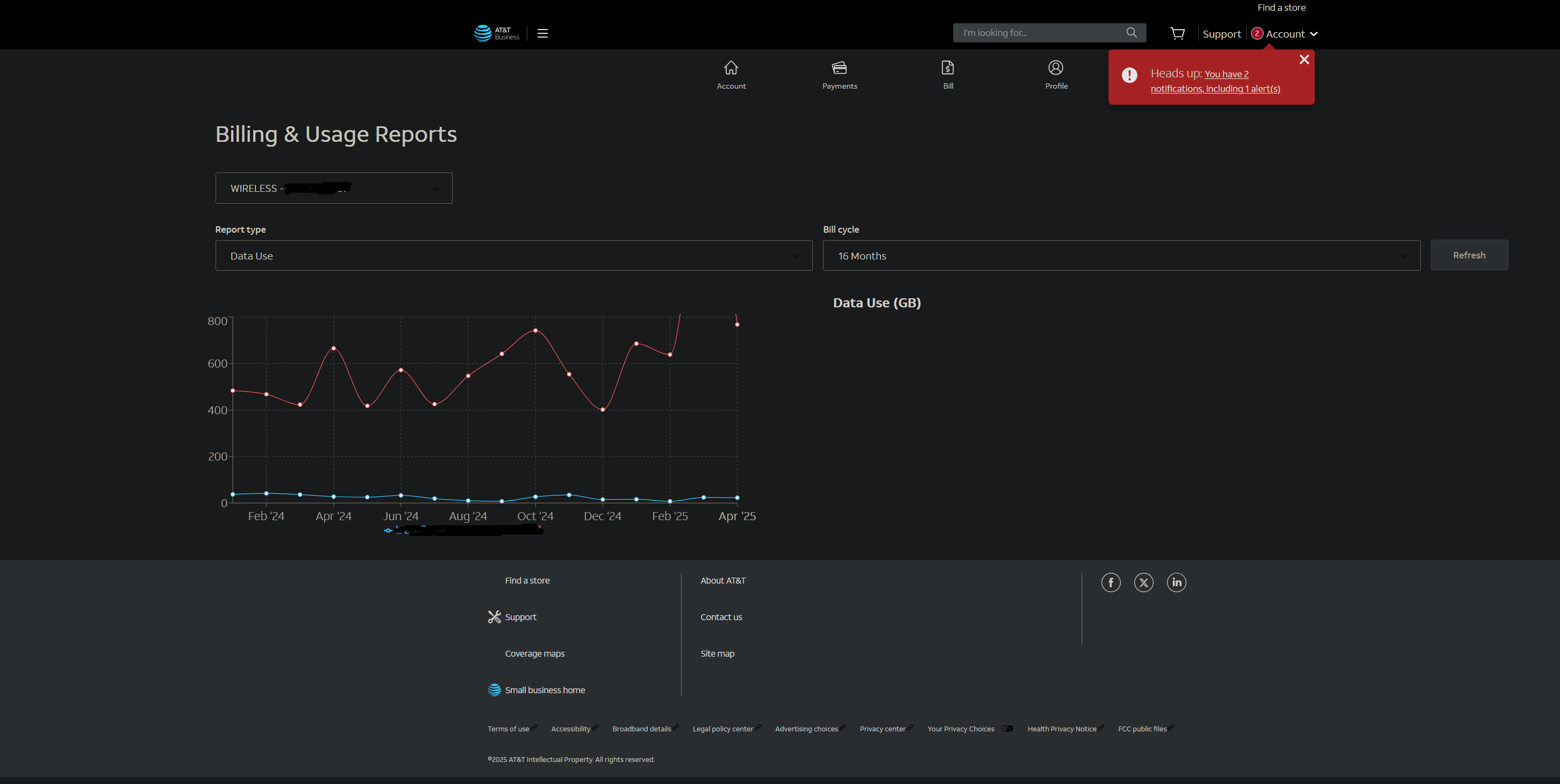Open the notifications link in alert
Screen dimensions: 1560x784
[x=1215, y=81]
